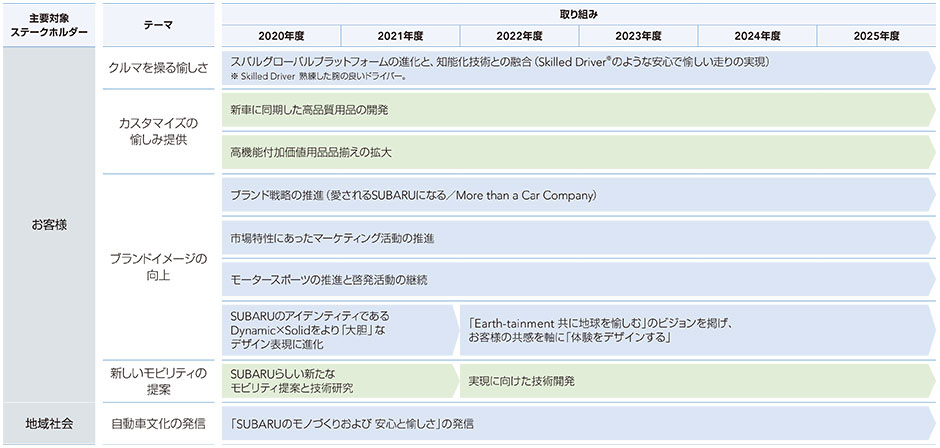The width and height of the screenshot is (940, 448).
Task: Select the 2023年度 column header
Action: click(638, 36)
